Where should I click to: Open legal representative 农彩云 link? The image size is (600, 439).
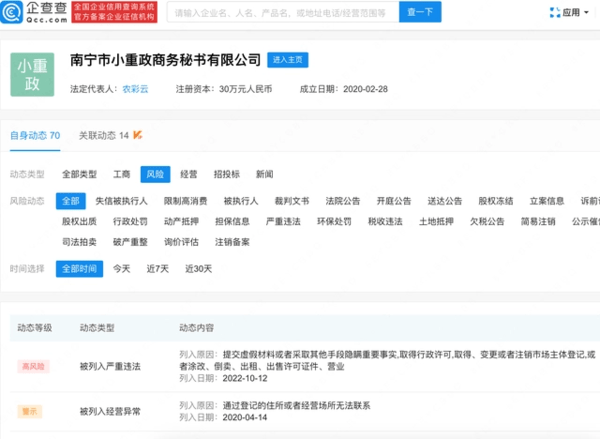(x=135, y=89)
